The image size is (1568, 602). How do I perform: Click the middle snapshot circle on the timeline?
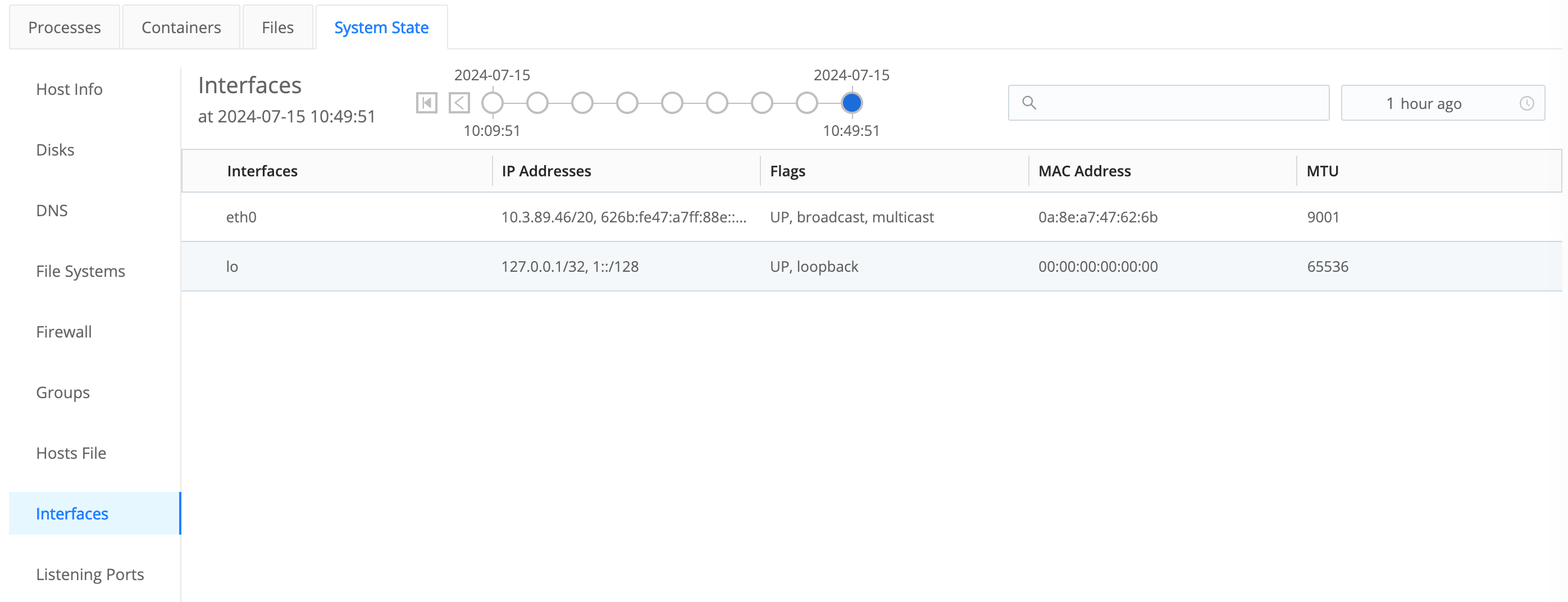point(672,102)
